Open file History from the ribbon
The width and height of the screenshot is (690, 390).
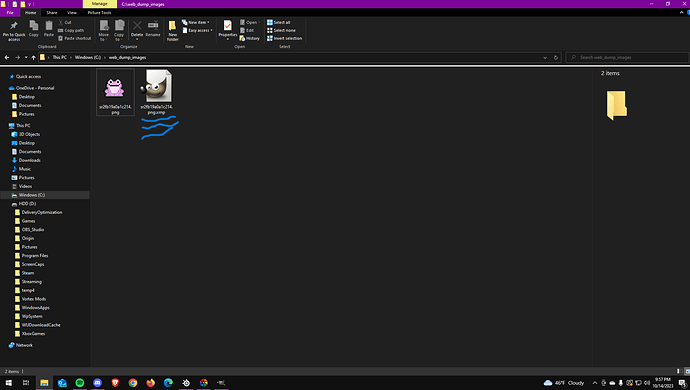coord(250,38)
